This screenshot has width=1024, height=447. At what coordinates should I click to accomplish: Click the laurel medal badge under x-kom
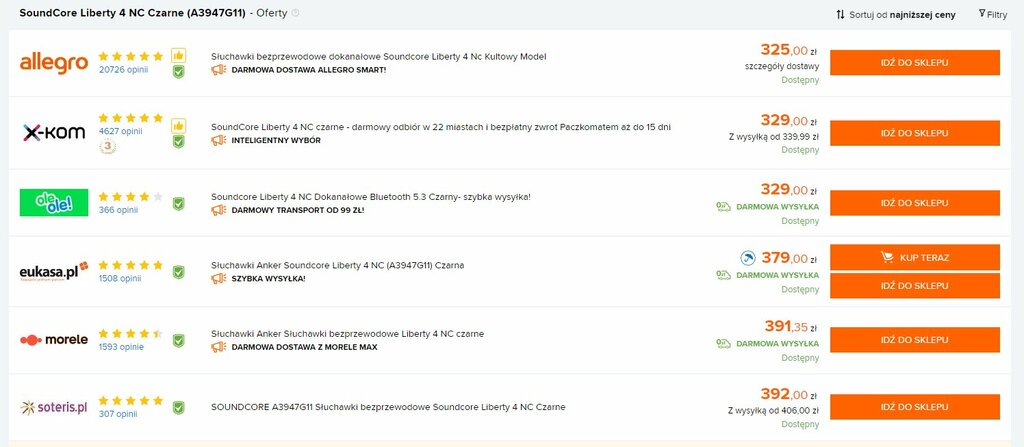(x=108, y=147)
